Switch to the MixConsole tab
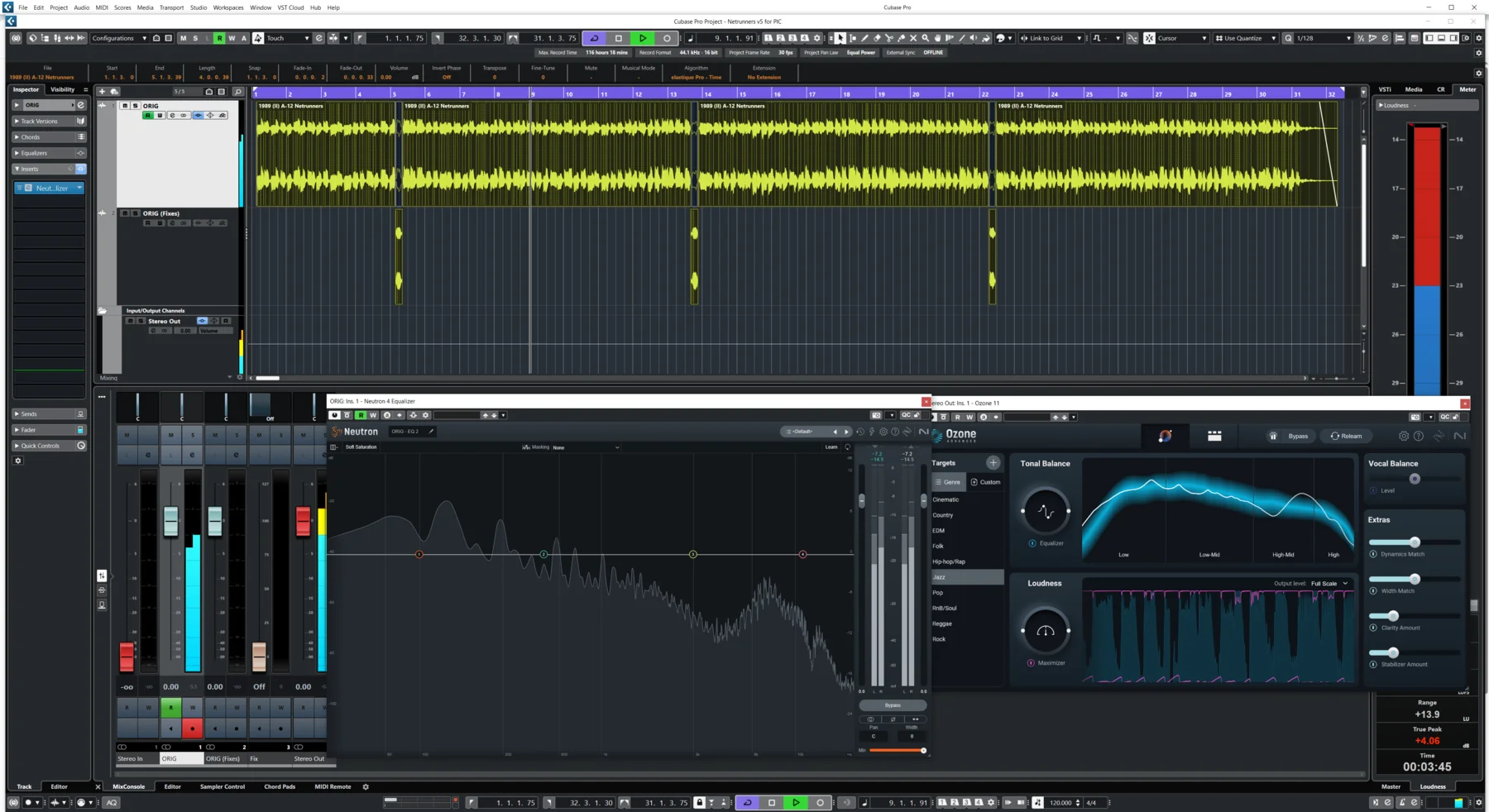 [x=129, y=786]
